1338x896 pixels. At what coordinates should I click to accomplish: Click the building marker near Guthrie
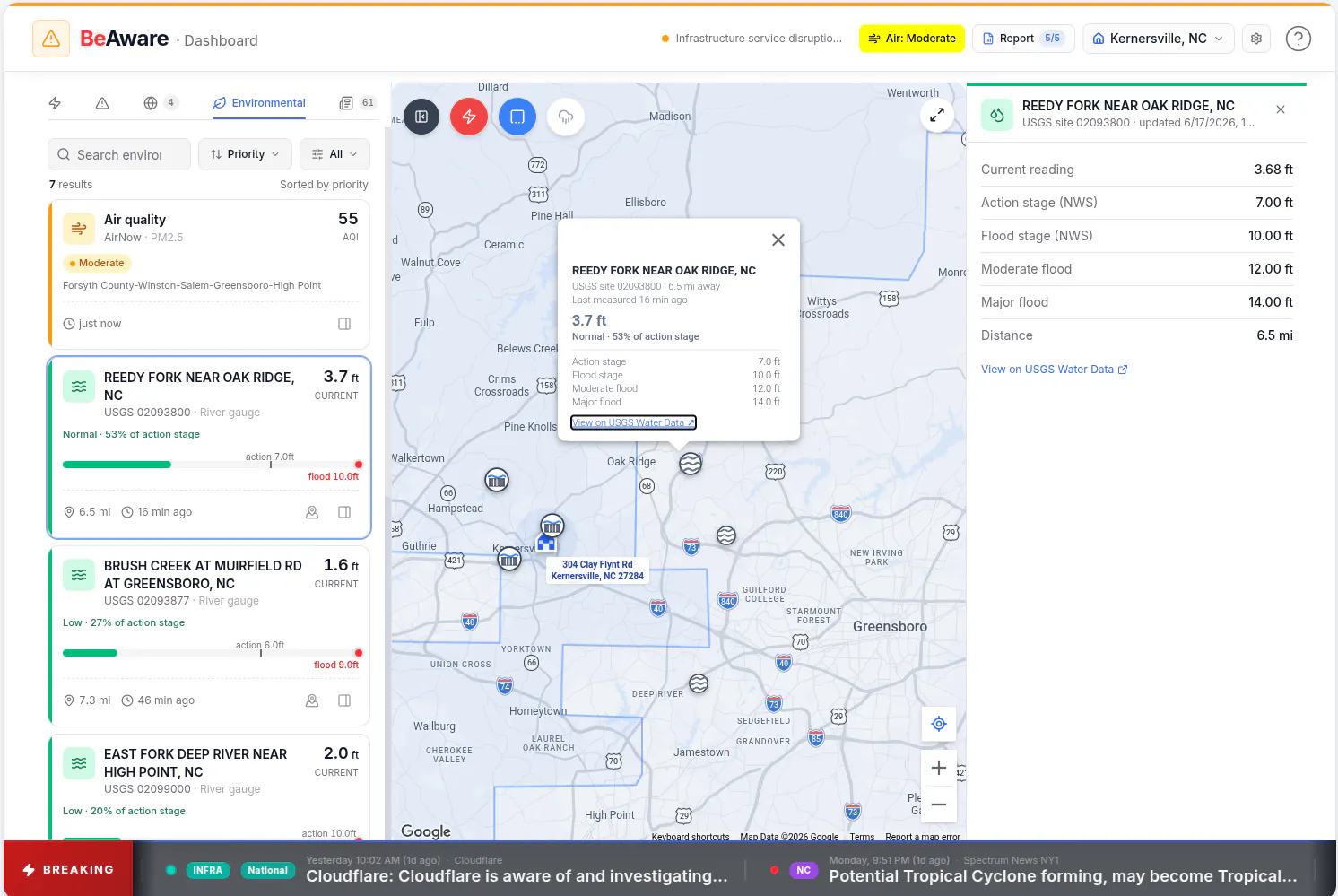click(x=509, y=561)
